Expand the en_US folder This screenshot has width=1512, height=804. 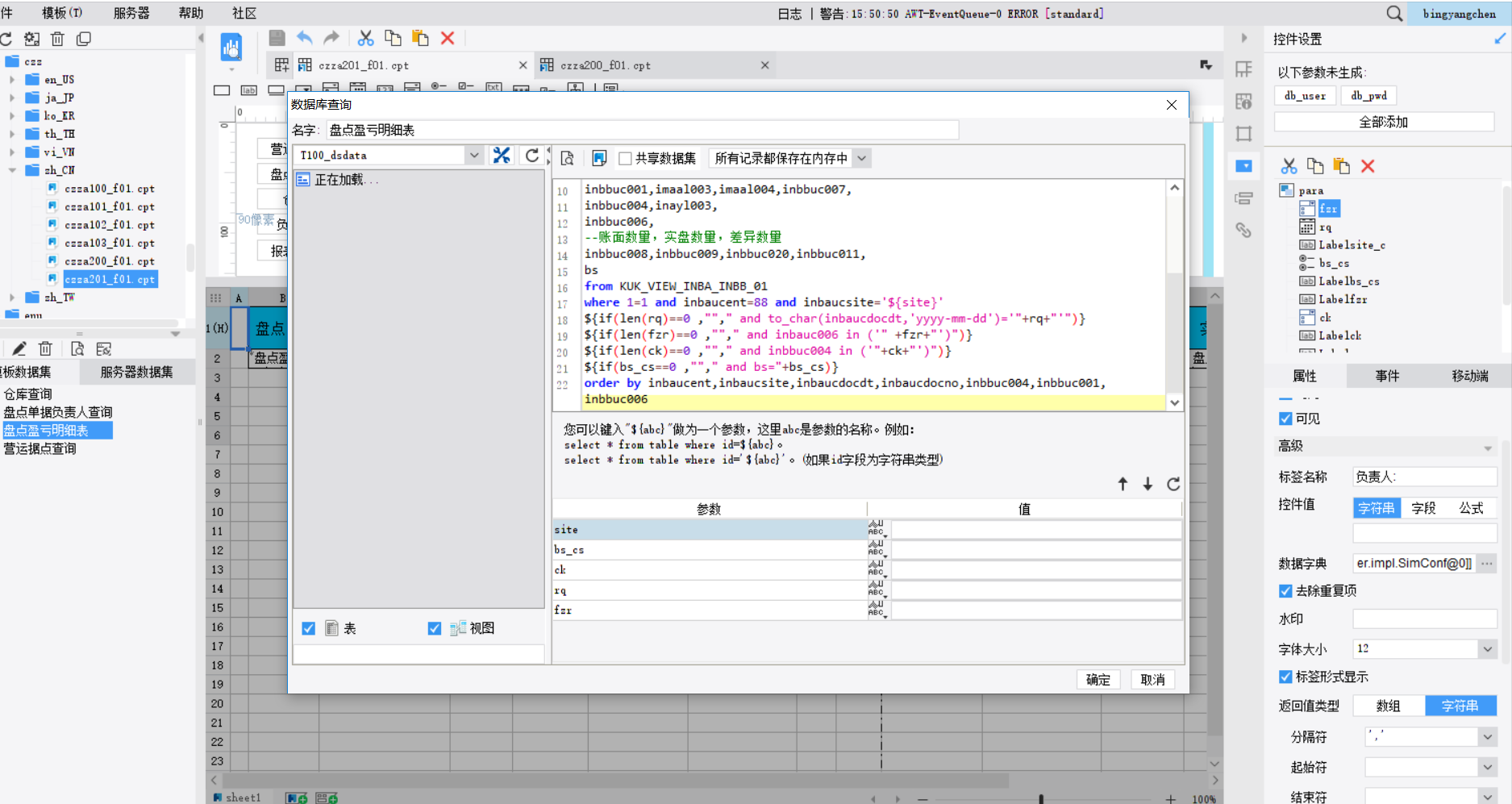pyautogui.click(x=12, y=80)
